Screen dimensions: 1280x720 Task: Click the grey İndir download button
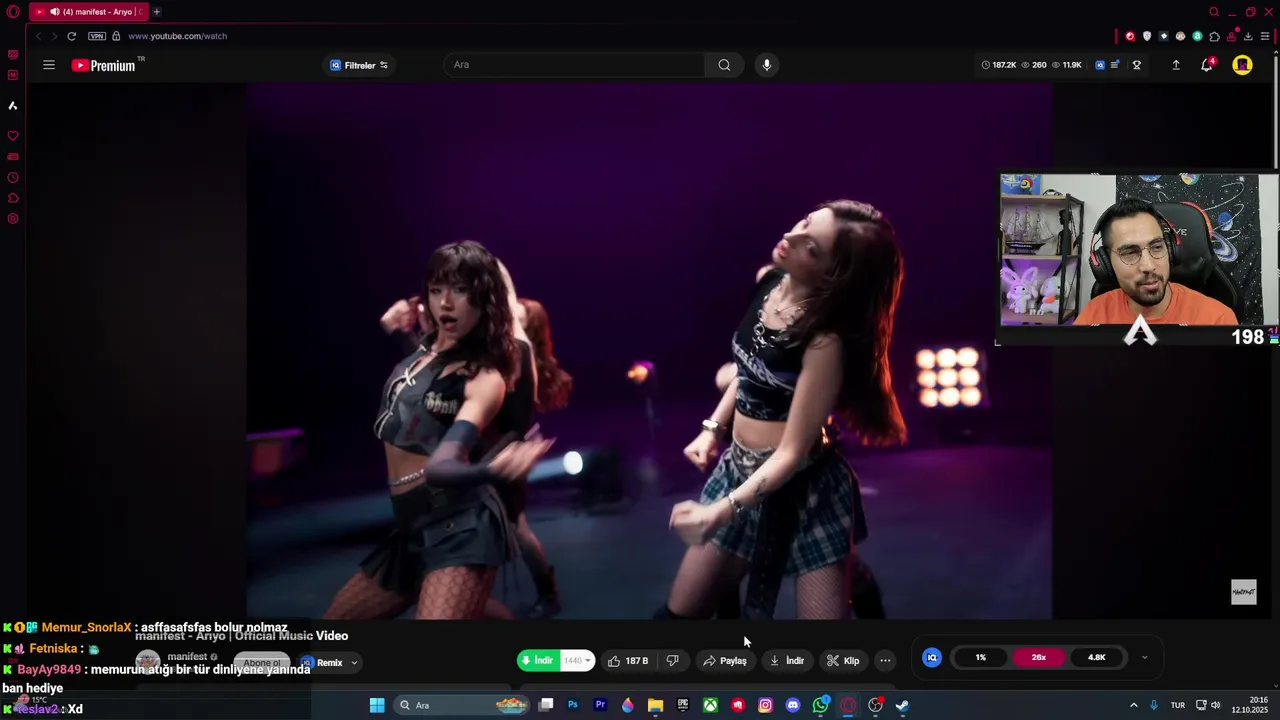point(787,661)
